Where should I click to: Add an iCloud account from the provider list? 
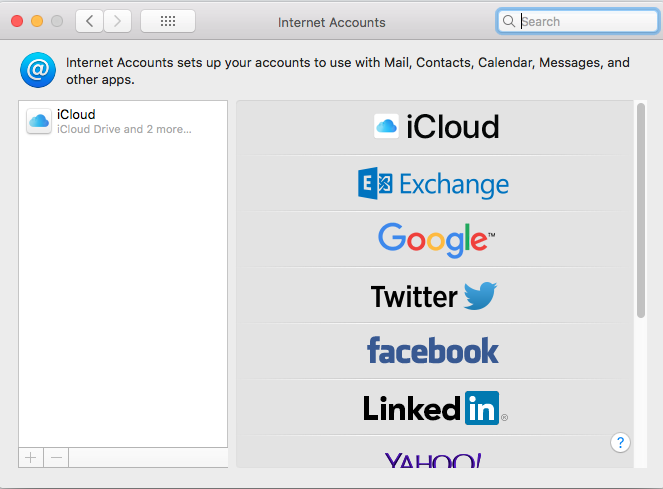pos(435,127)
